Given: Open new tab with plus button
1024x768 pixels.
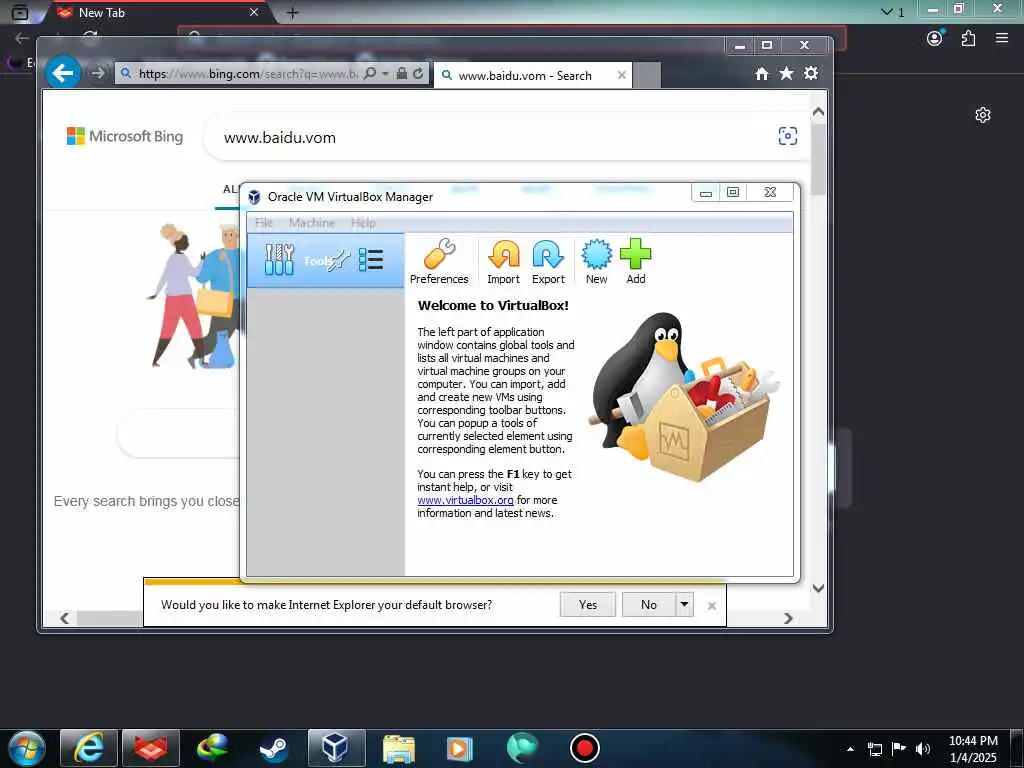Looking at the screenshot, I should [293, 12].
